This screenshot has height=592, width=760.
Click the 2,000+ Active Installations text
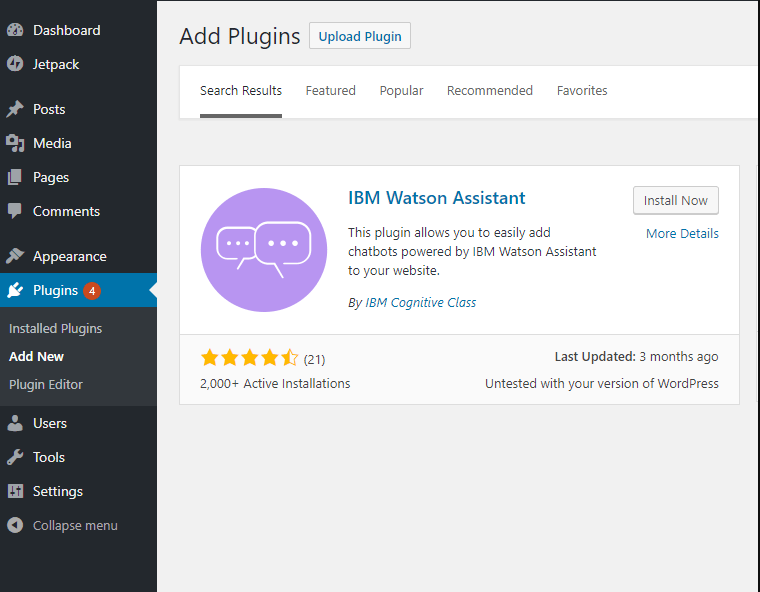click(x=275, y=384)
